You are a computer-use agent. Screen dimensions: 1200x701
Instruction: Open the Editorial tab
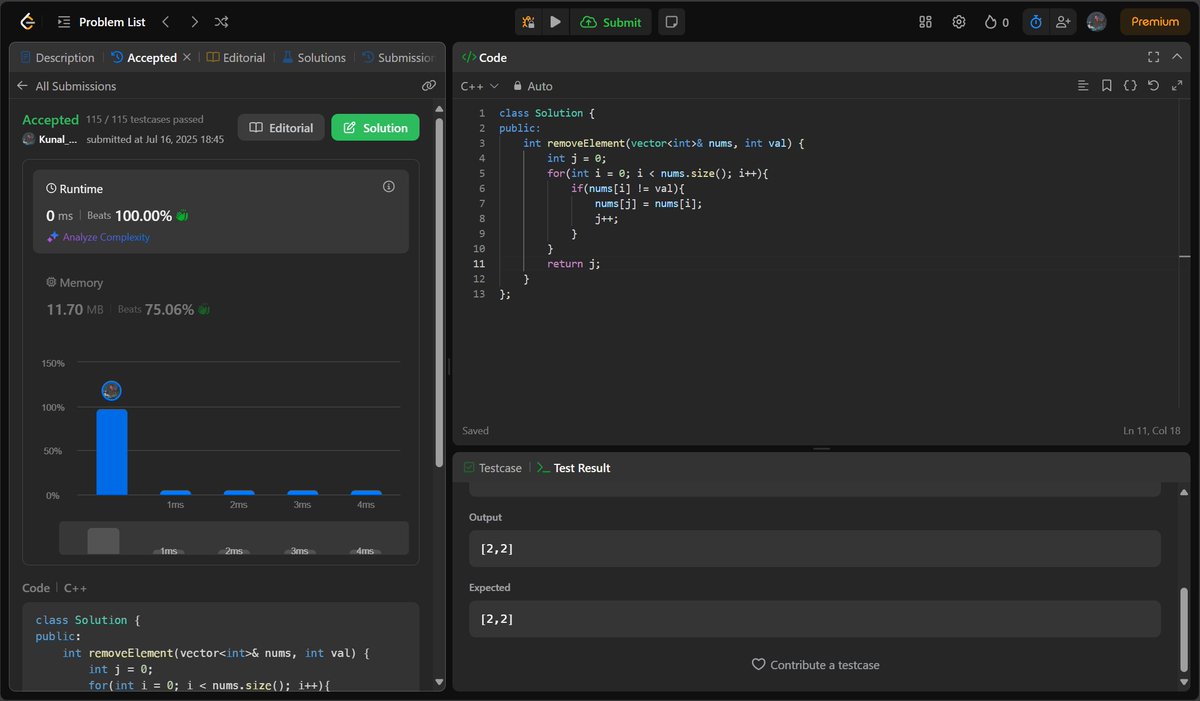(x=236, y=58)
